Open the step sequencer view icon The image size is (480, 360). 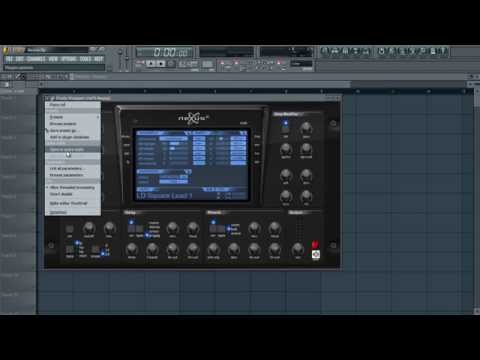click(335, 51)
